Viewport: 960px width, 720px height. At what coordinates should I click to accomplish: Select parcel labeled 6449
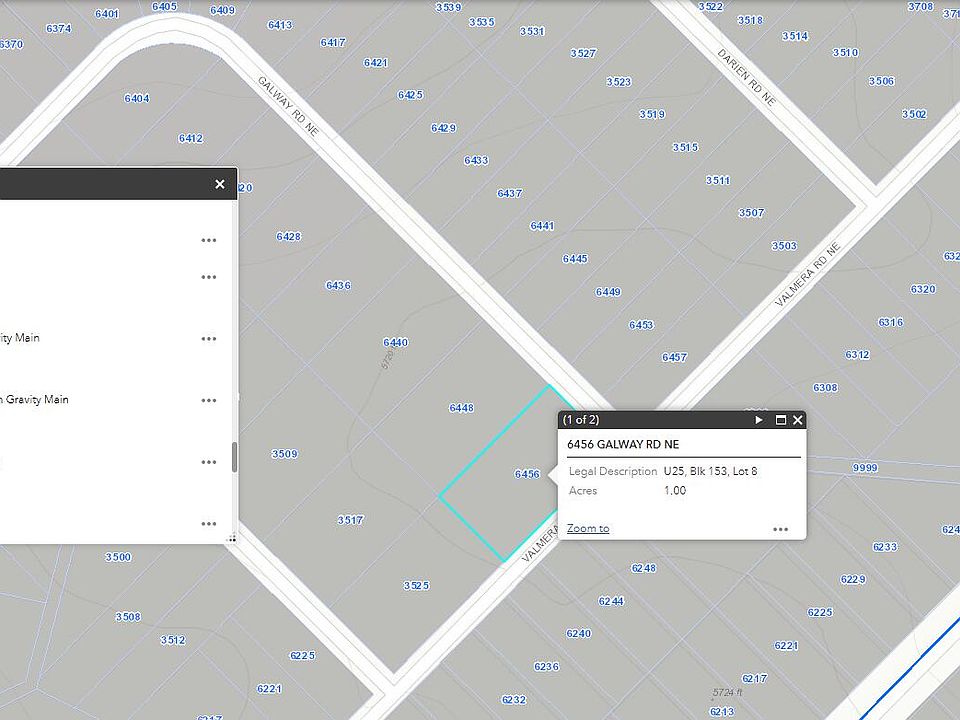[x=608, y=291]
